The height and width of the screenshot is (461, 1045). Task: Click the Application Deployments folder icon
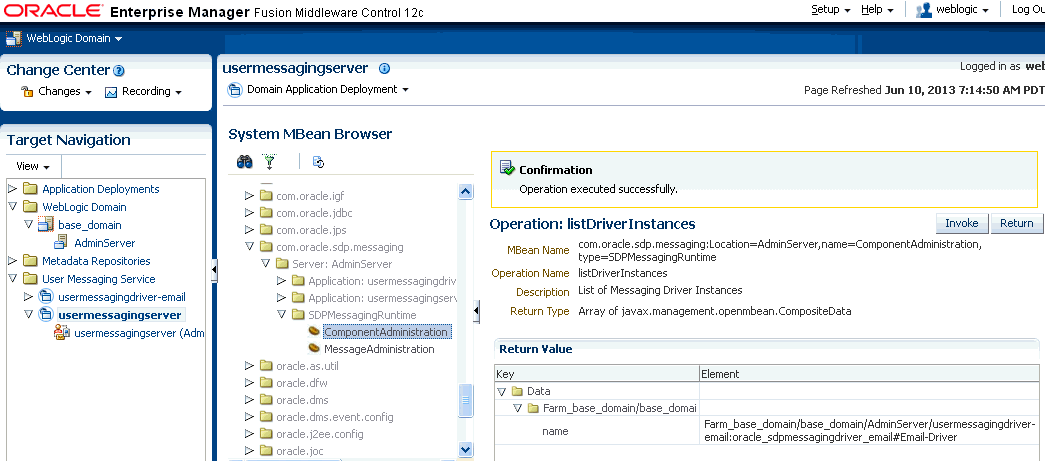30,189
